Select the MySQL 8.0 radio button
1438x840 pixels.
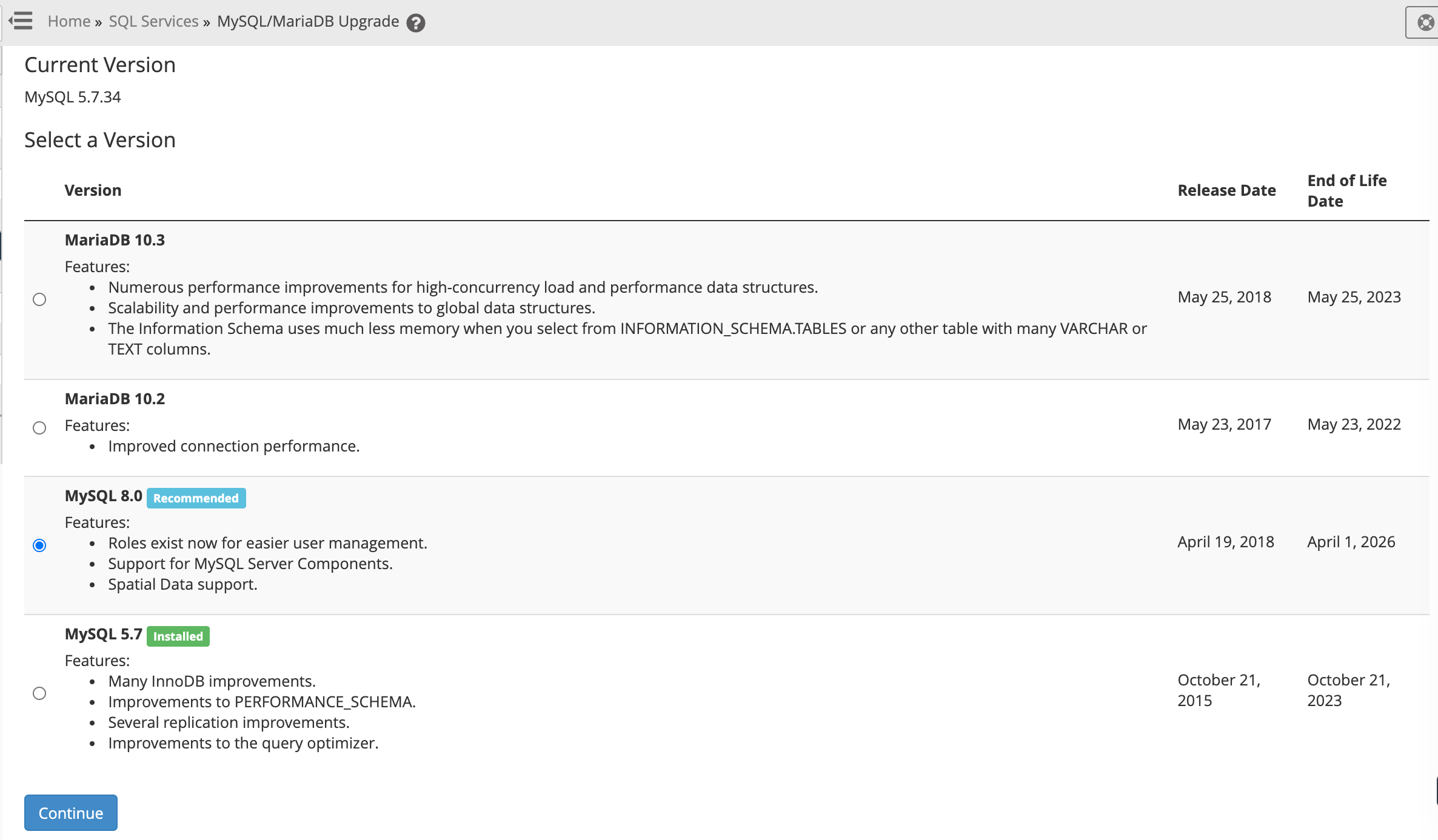pyautogui.click(x=39, y=545)
